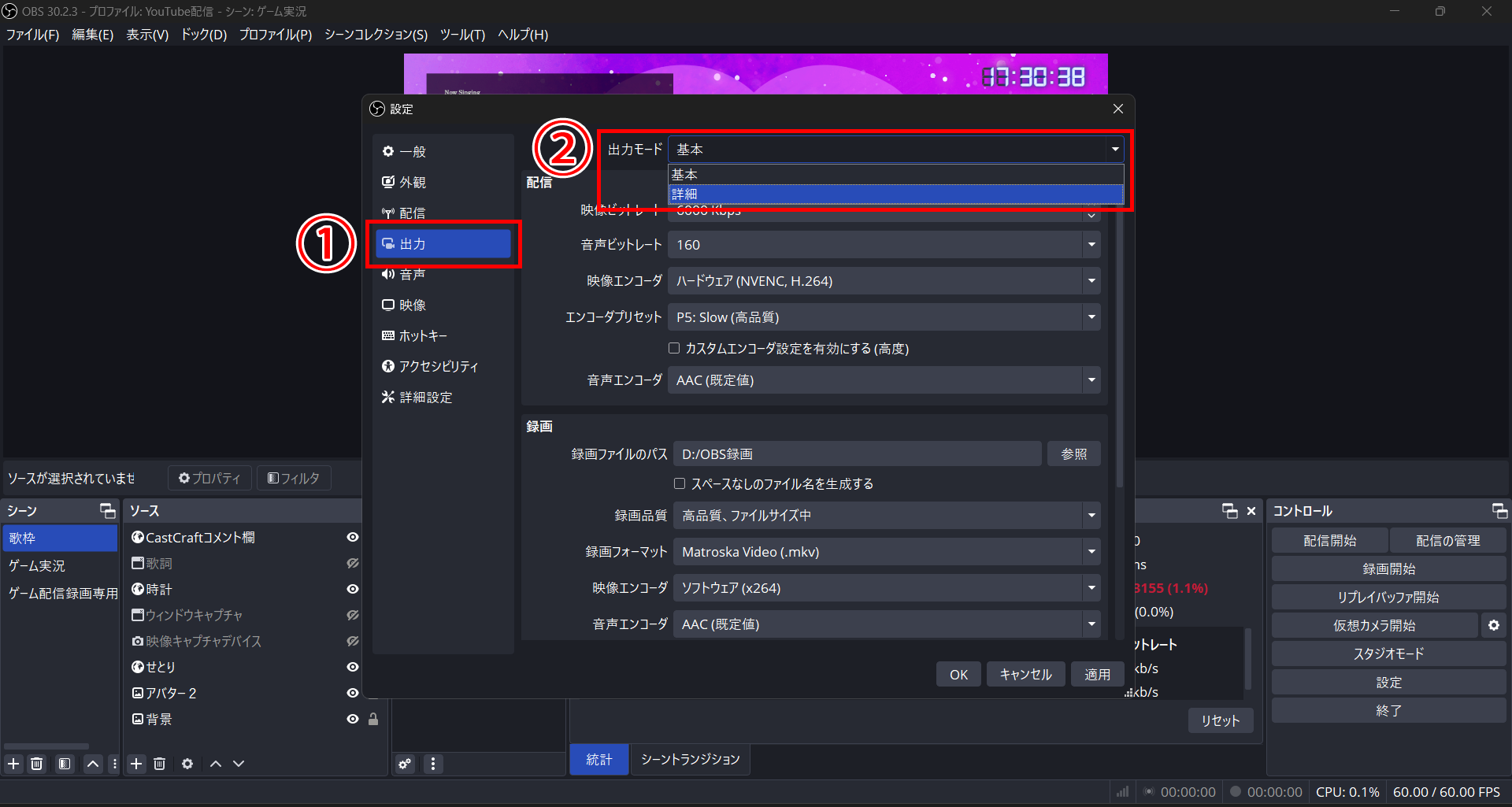The image size is (1512, 807).
Task: Open audio mixer three-dot menu
Action: tap(433, 764)
